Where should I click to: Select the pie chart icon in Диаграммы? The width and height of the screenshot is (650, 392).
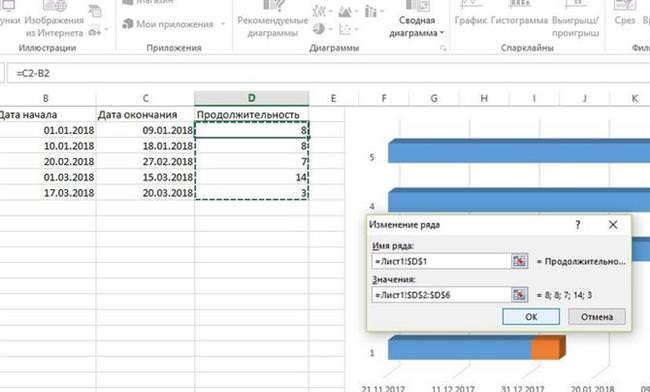pos(318,29)
